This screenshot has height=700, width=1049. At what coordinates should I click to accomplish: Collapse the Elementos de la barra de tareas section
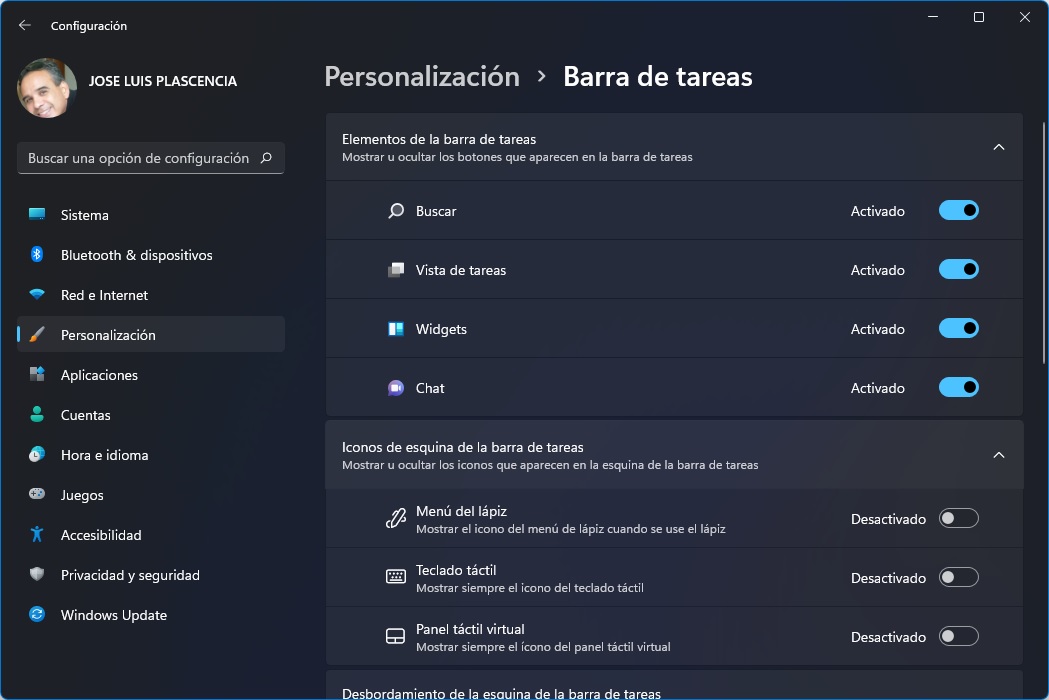point(997,146)
